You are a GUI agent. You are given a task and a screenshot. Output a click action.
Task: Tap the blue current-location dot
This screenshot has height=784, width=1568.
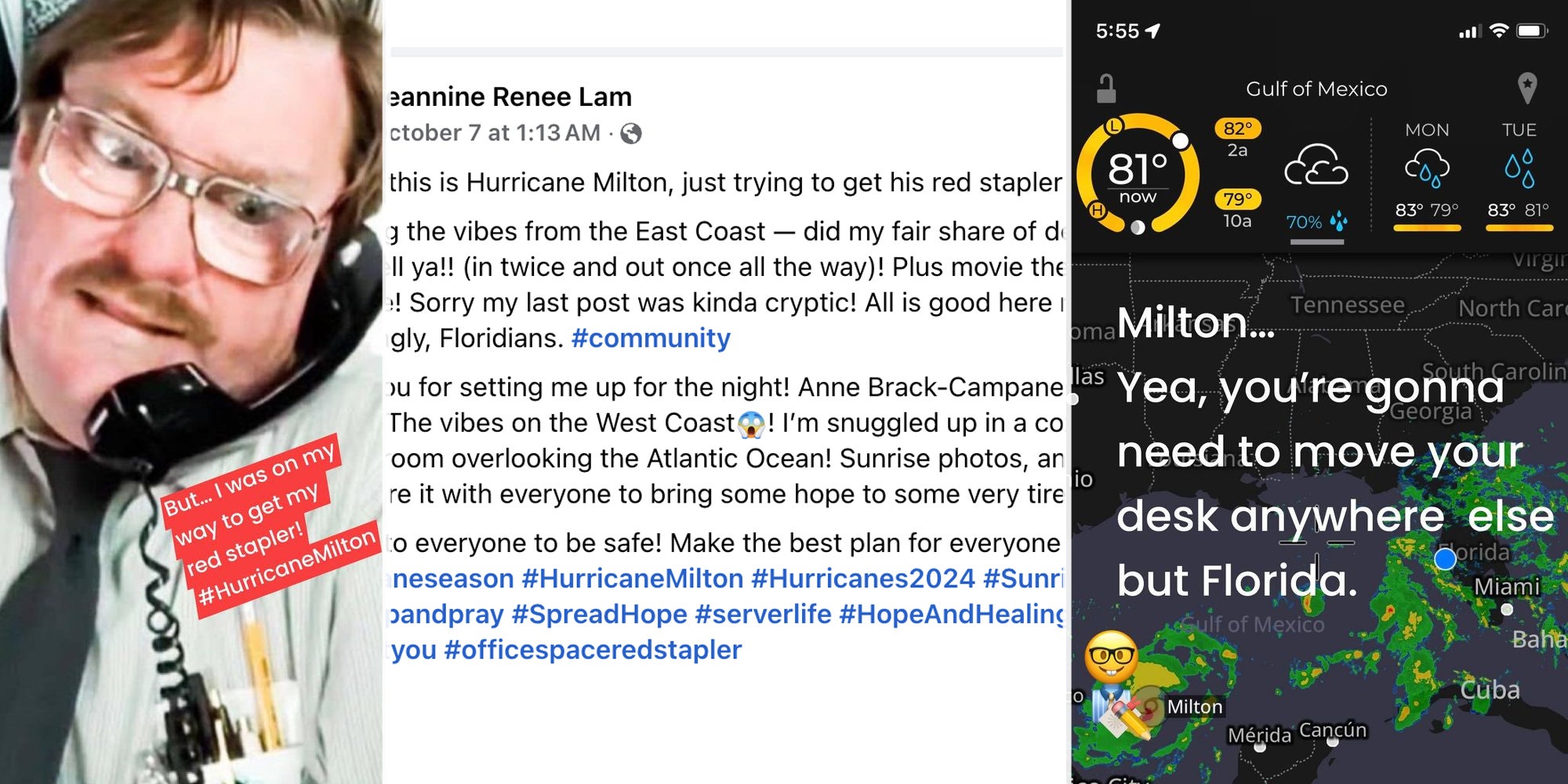click(x=1445, y=558)
